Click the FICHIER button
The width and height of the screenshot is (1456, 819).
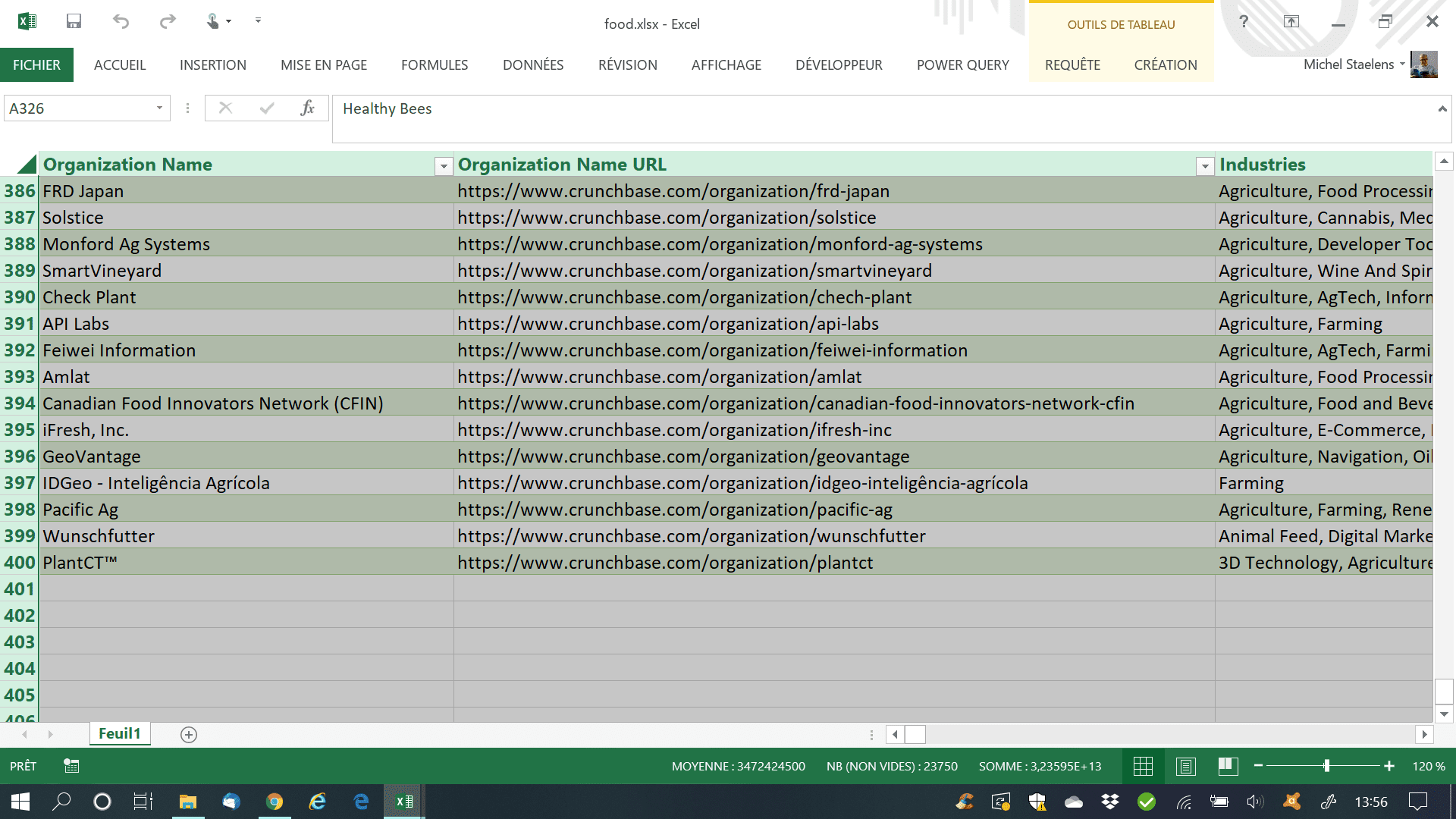pyautogui.click(x=36, y=65)
